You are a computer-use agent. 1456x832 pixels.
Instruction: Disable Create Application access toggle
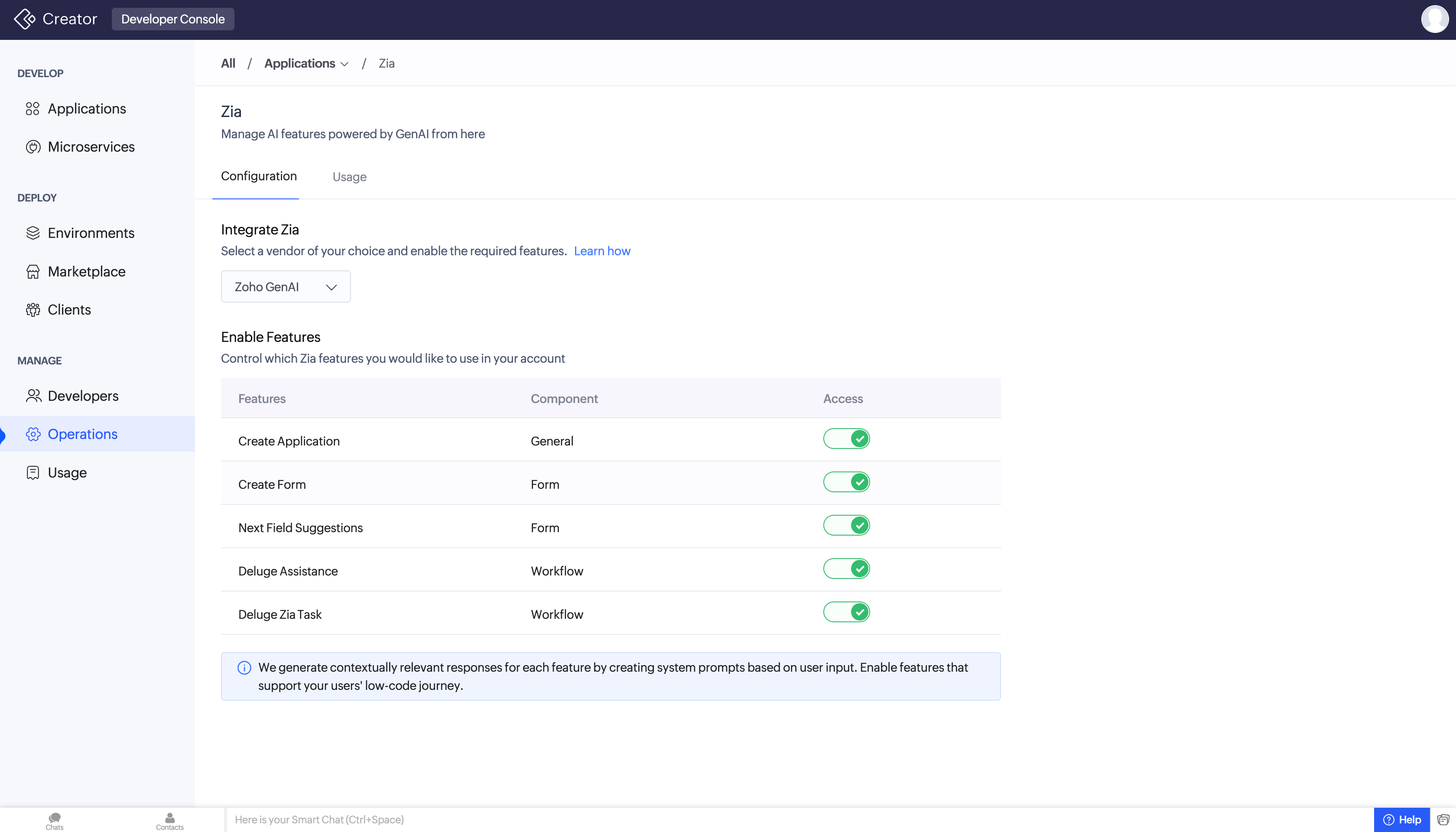pyautogui.click(x=846, y=439)
